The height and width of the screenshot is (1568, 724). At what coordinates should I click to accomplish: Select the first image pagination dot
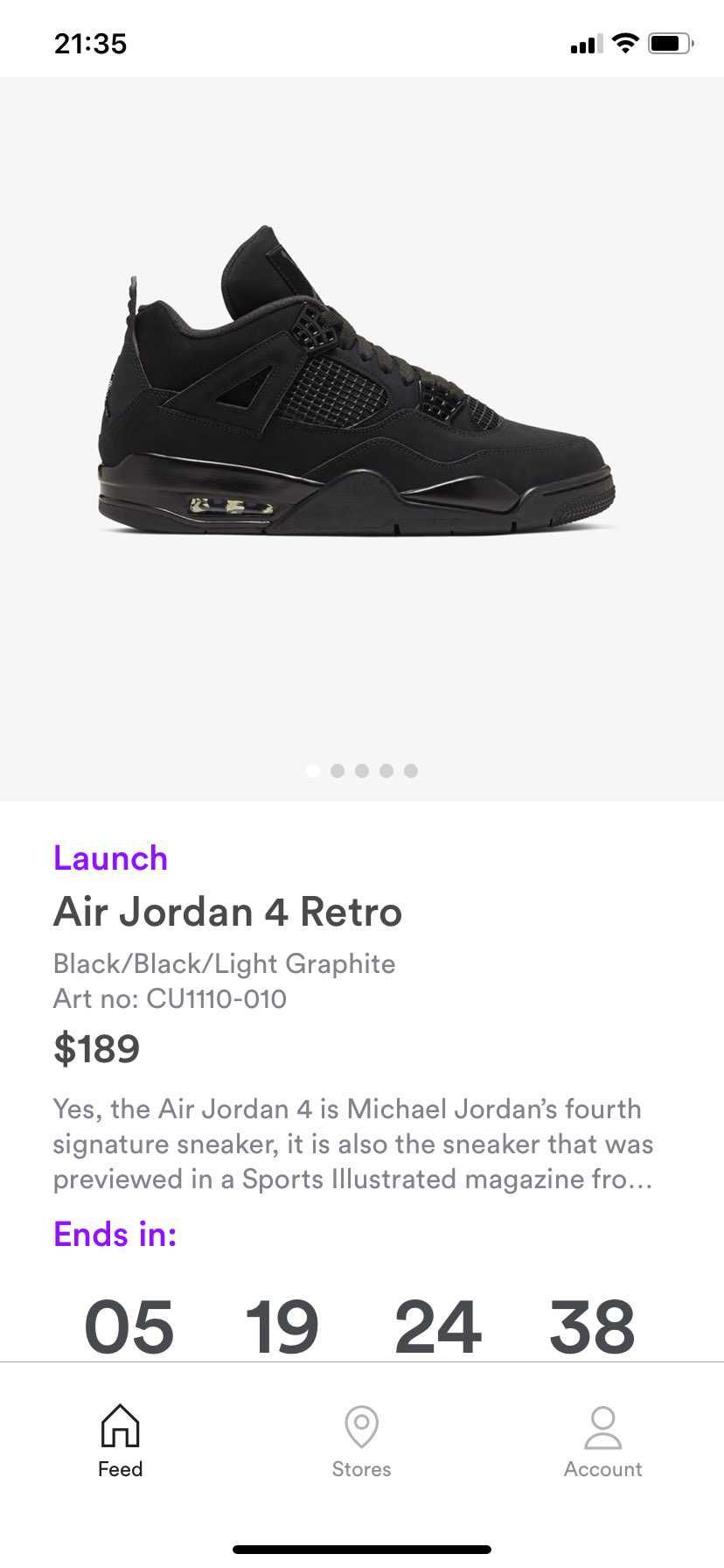(x=313, y=771)
